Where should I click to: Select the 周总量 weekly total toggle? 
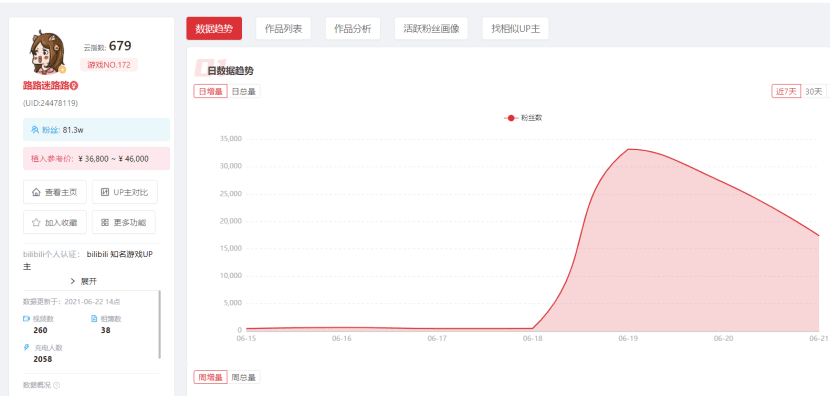[x=244, y=377]
